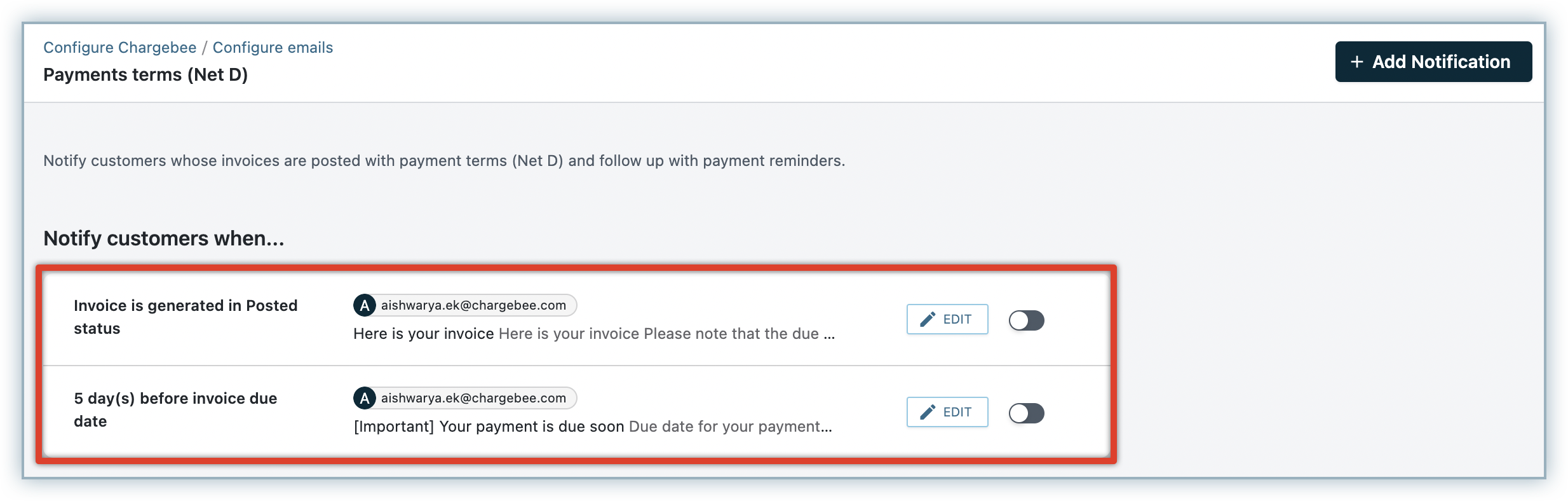1568x501 pixels.
Task: Open the Configure emails breadcrumb link
Action: (273, 48)
